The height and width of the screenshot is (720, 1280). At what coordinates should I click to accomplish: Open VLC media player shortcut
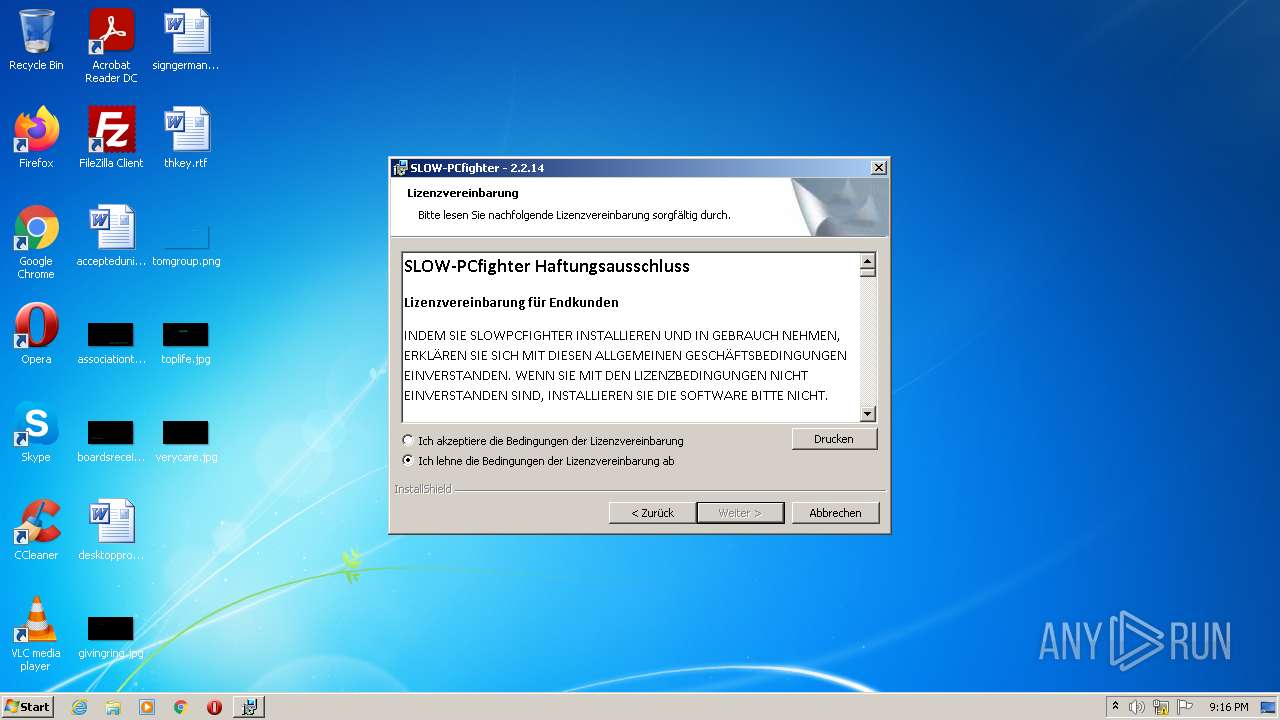[36, 634]
